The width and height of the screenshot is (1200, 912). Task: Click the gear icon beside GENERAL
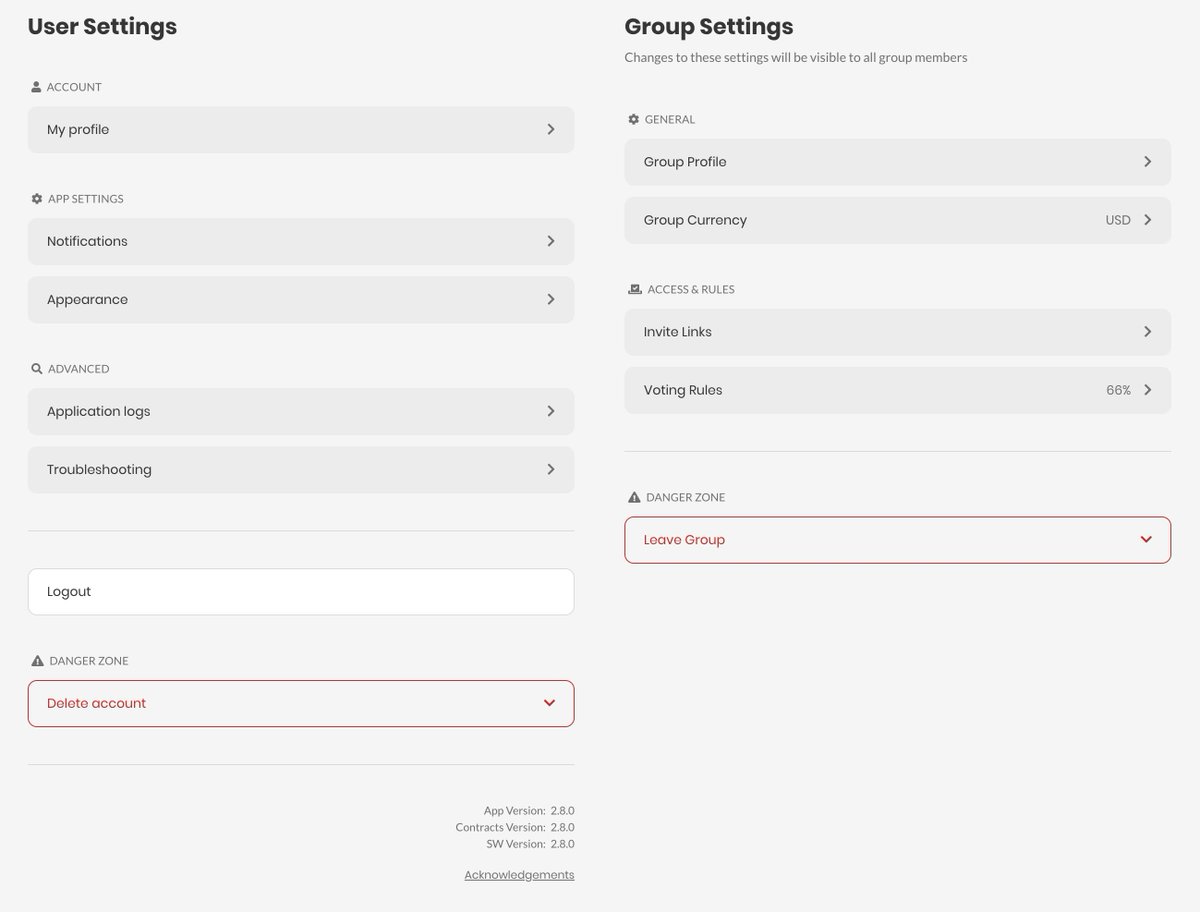[633, 119]
